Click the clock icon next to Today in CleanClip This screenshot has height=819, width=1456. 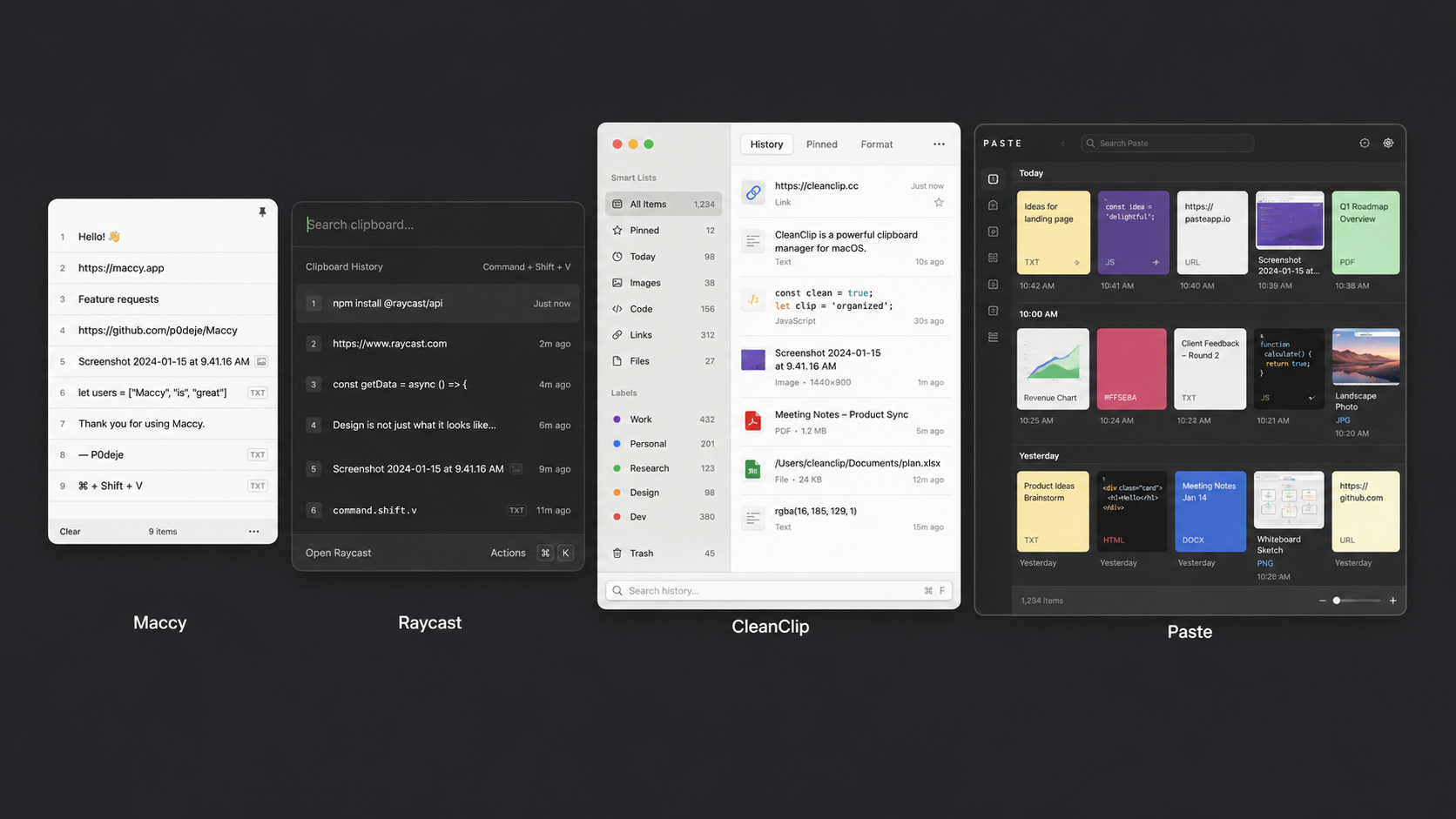point(617,257)
